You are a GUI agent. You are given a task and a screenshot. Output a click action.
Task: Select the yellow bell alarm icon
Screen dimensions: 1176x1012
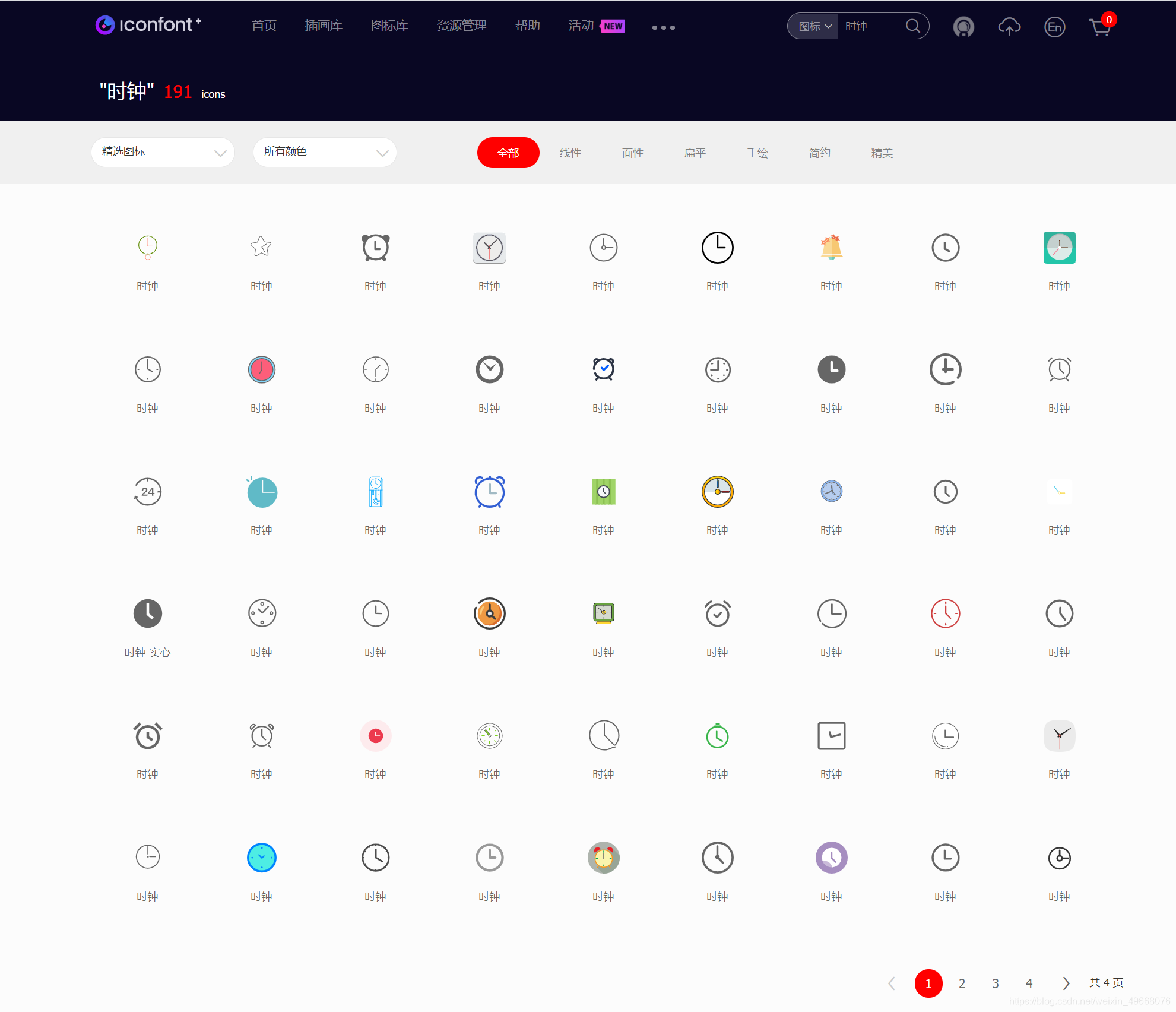(x=831, y=248)
